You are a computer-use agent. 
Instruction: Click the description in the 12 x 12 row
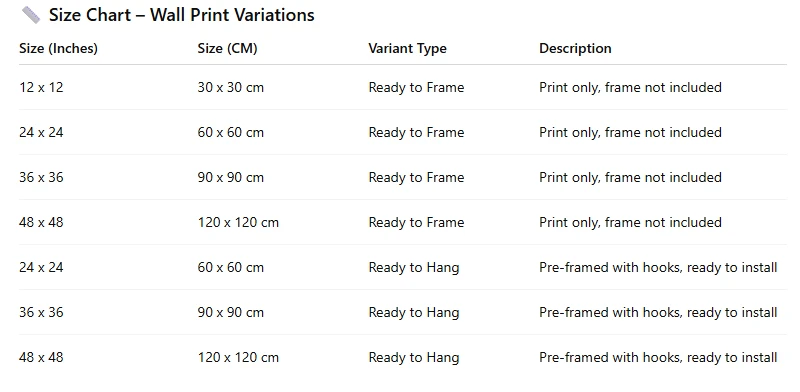tap(631, 87)
